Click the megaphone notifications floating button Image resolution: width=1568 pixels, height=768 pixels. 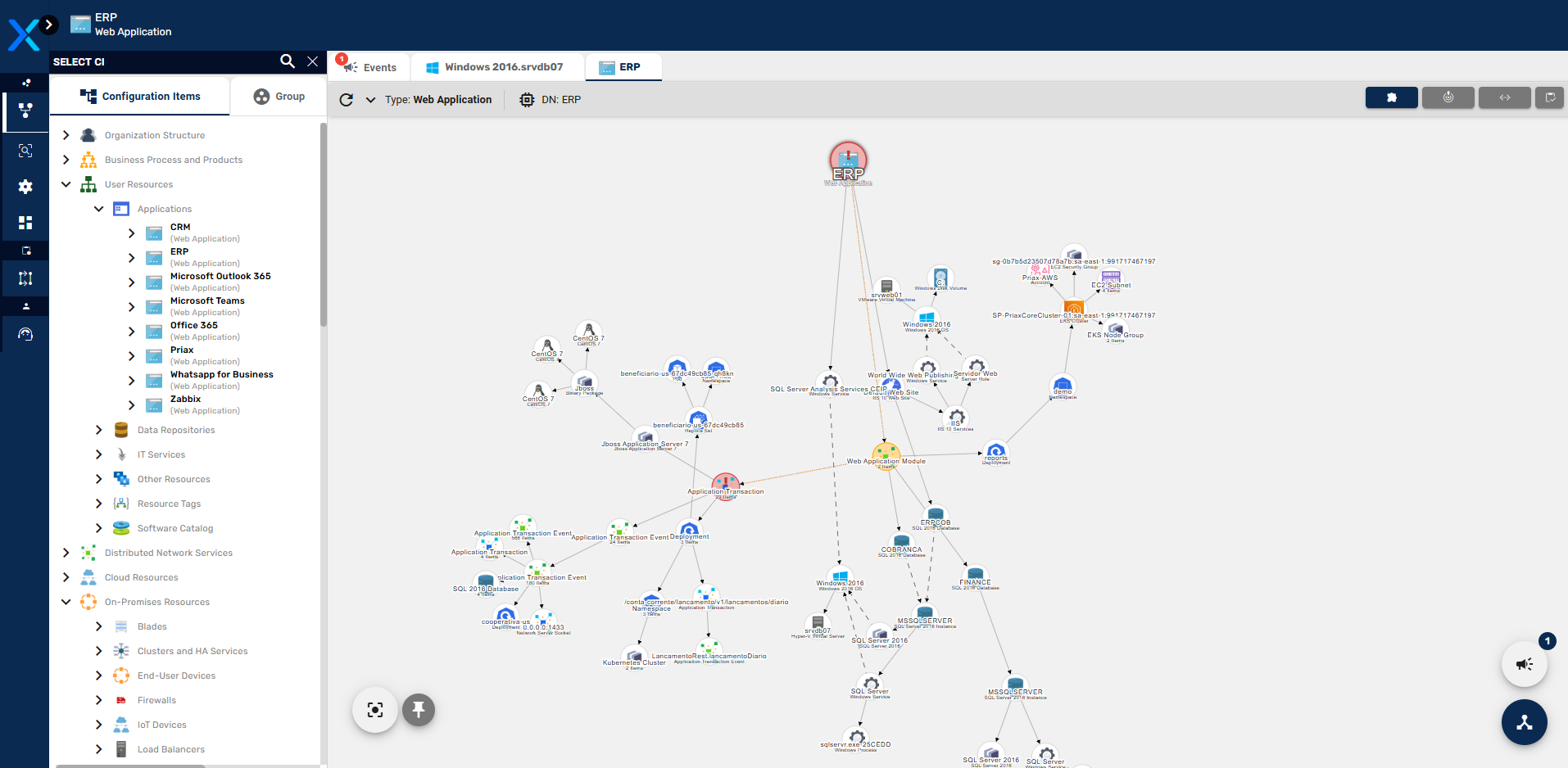[1524, 664]
